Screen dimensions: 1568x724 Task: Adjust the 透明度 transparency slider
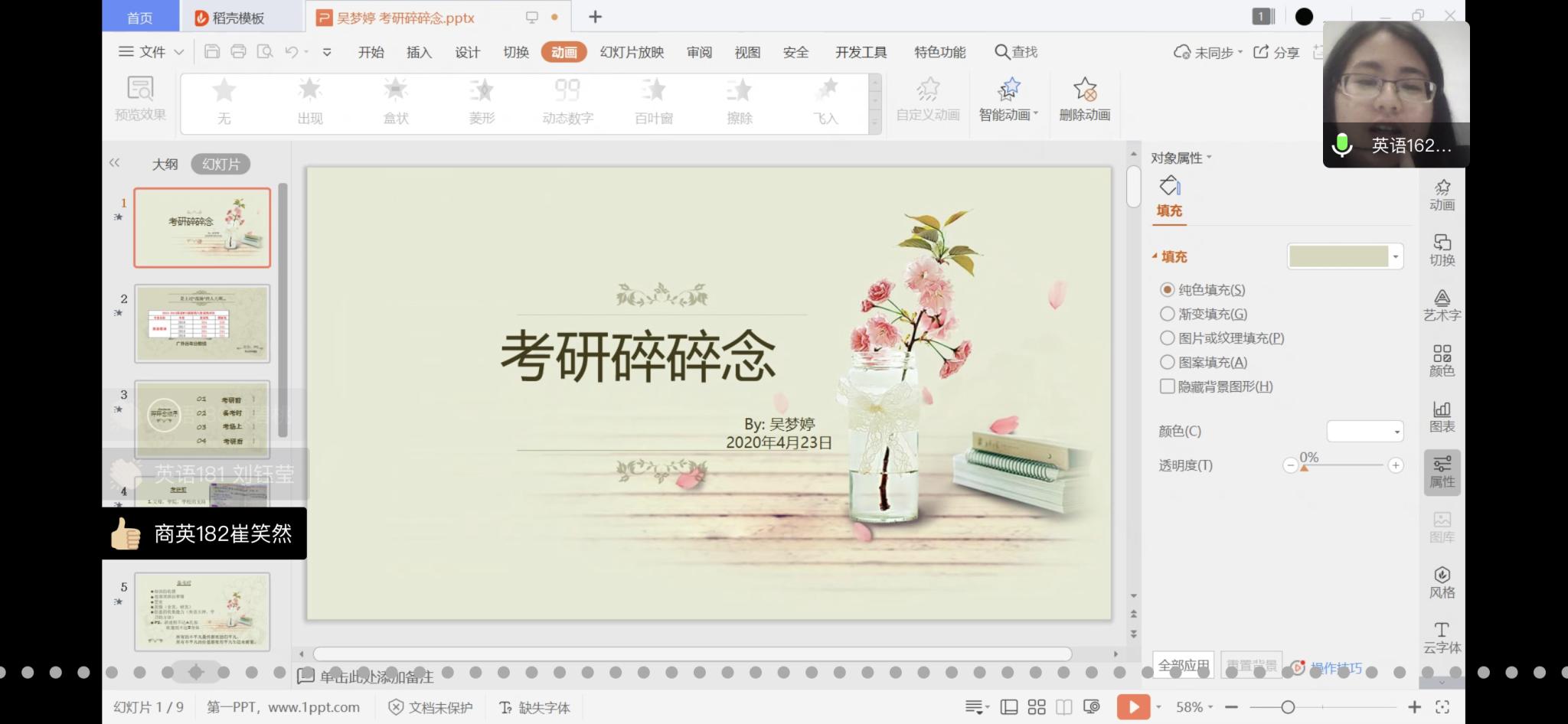pyautogui.click(x=1304, y=466)
